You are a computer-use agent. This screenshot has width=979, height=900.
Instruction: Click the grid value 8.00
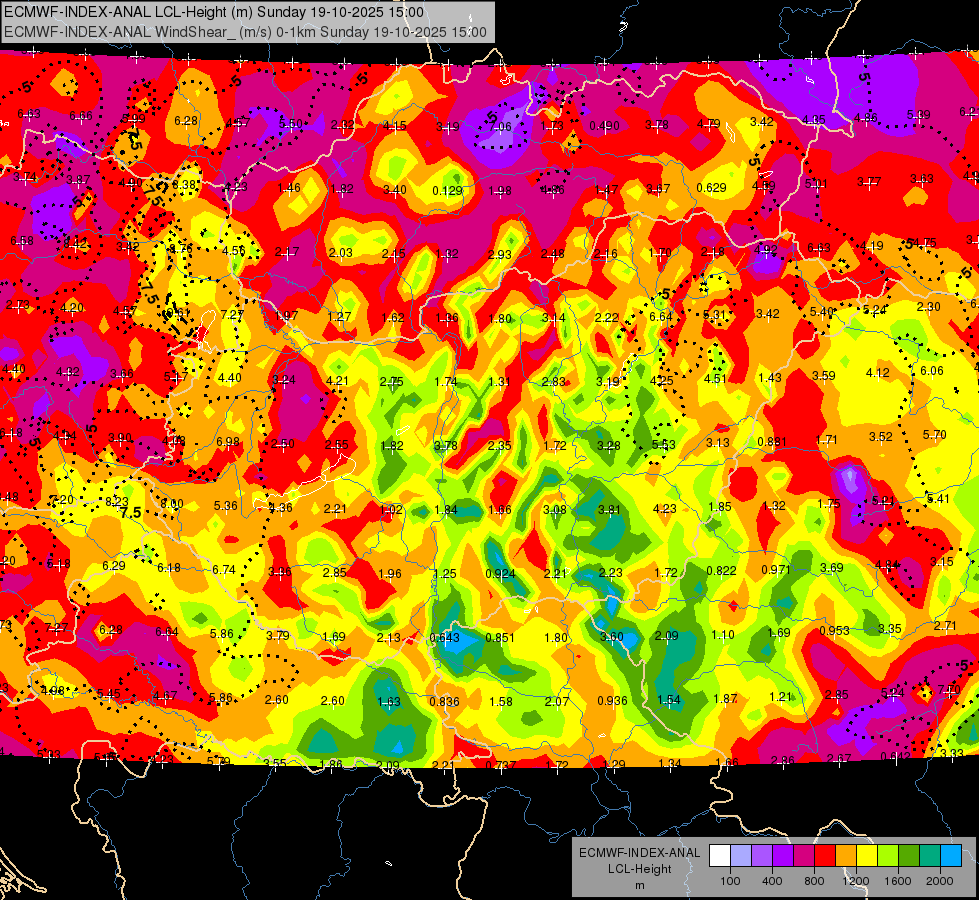(172, 503)
